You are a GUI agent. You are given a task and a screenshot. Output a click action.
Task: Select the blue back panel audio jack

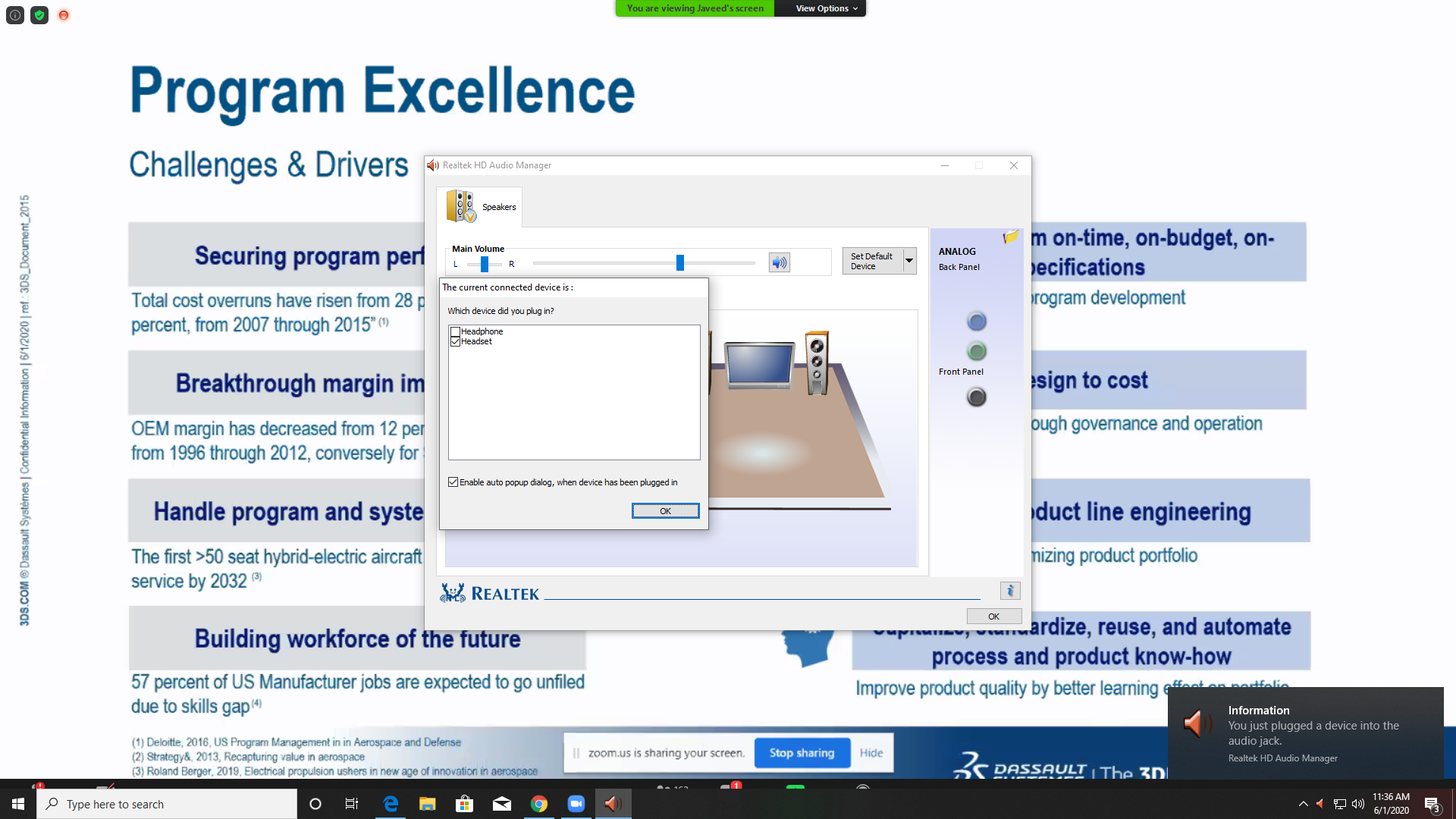977,322
